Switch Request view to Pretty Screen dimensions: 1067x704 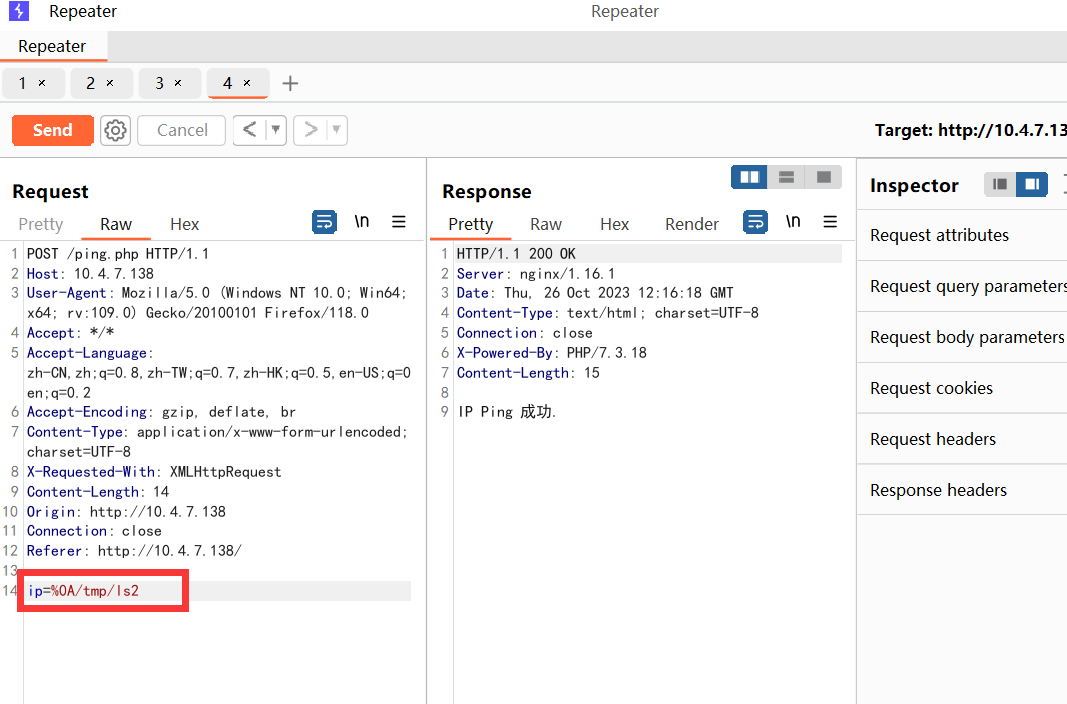41,224
